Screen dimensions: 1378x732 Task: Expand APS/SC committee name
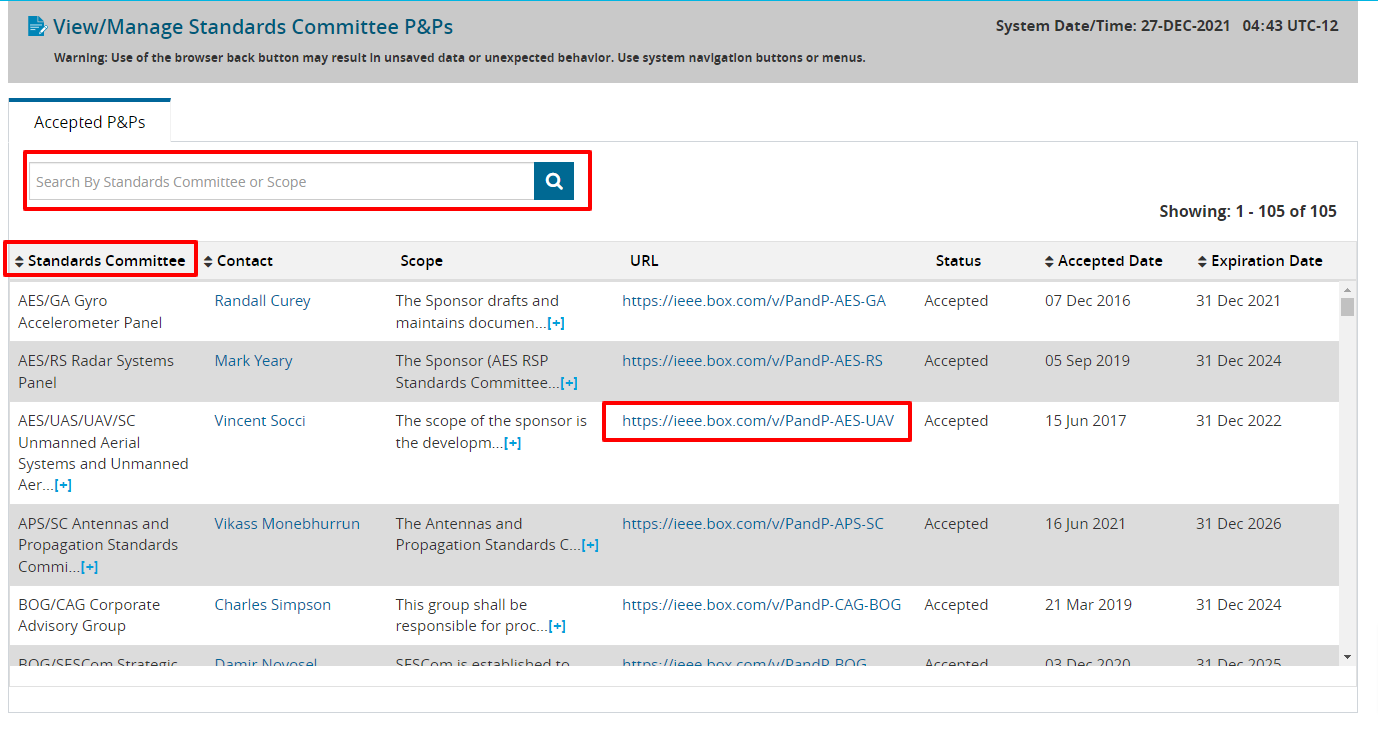[89, 567]
